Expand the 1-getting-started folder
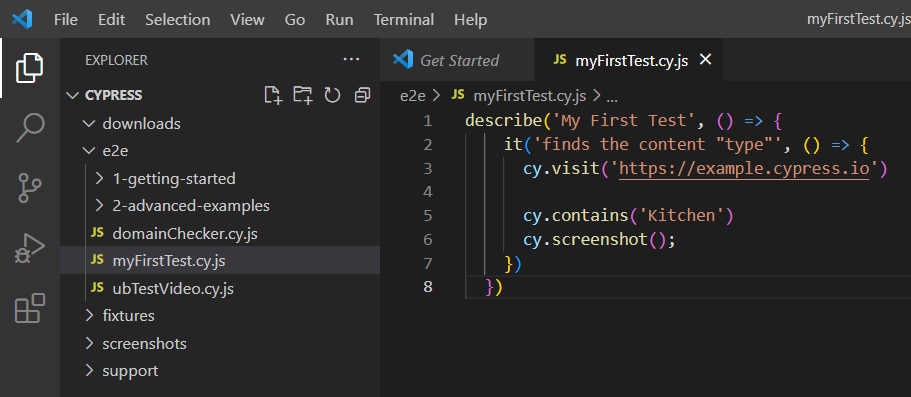 pyautogui.click(x=220, y=178)
